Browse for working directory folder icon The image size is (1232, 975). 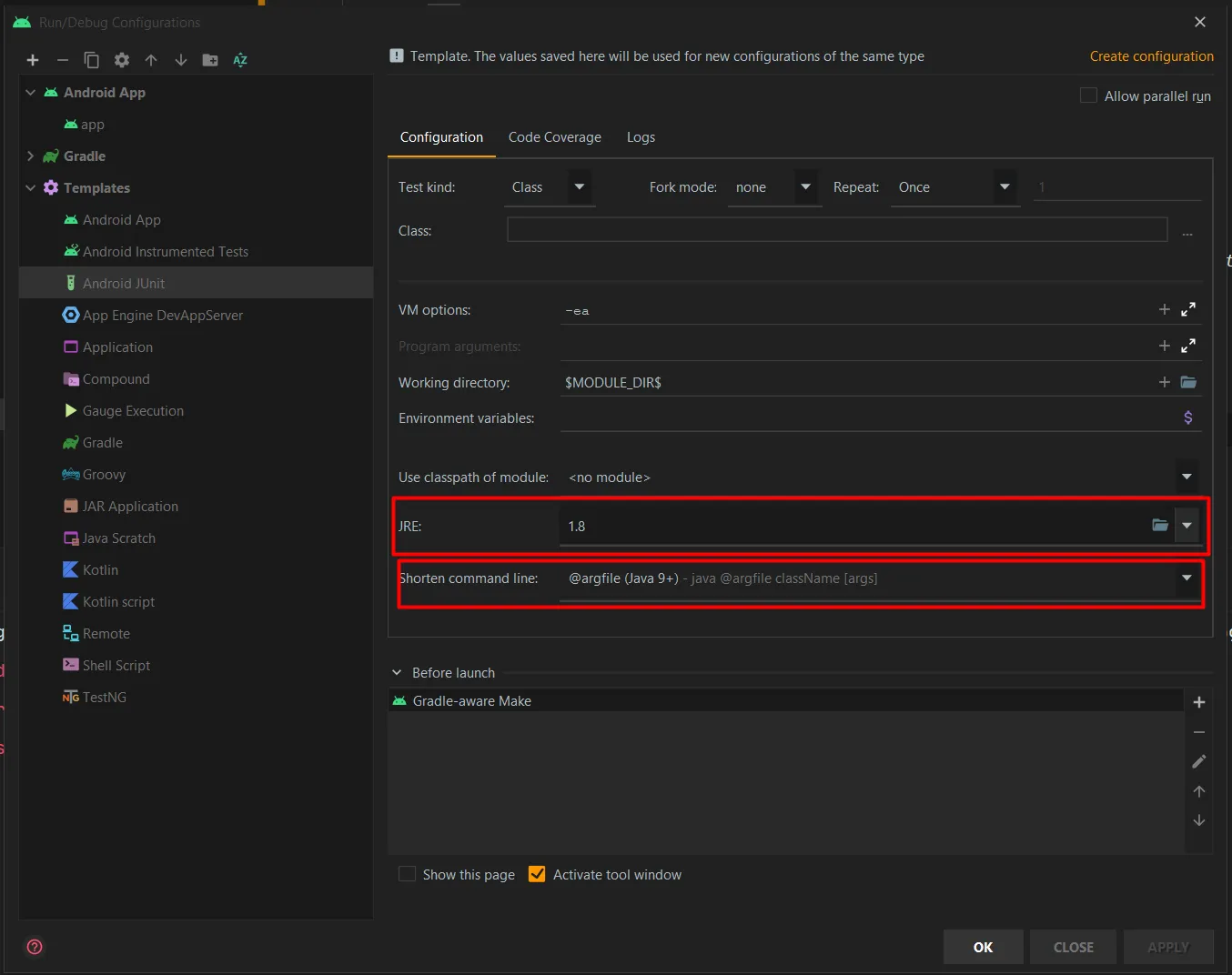[x=1188, y=382]
